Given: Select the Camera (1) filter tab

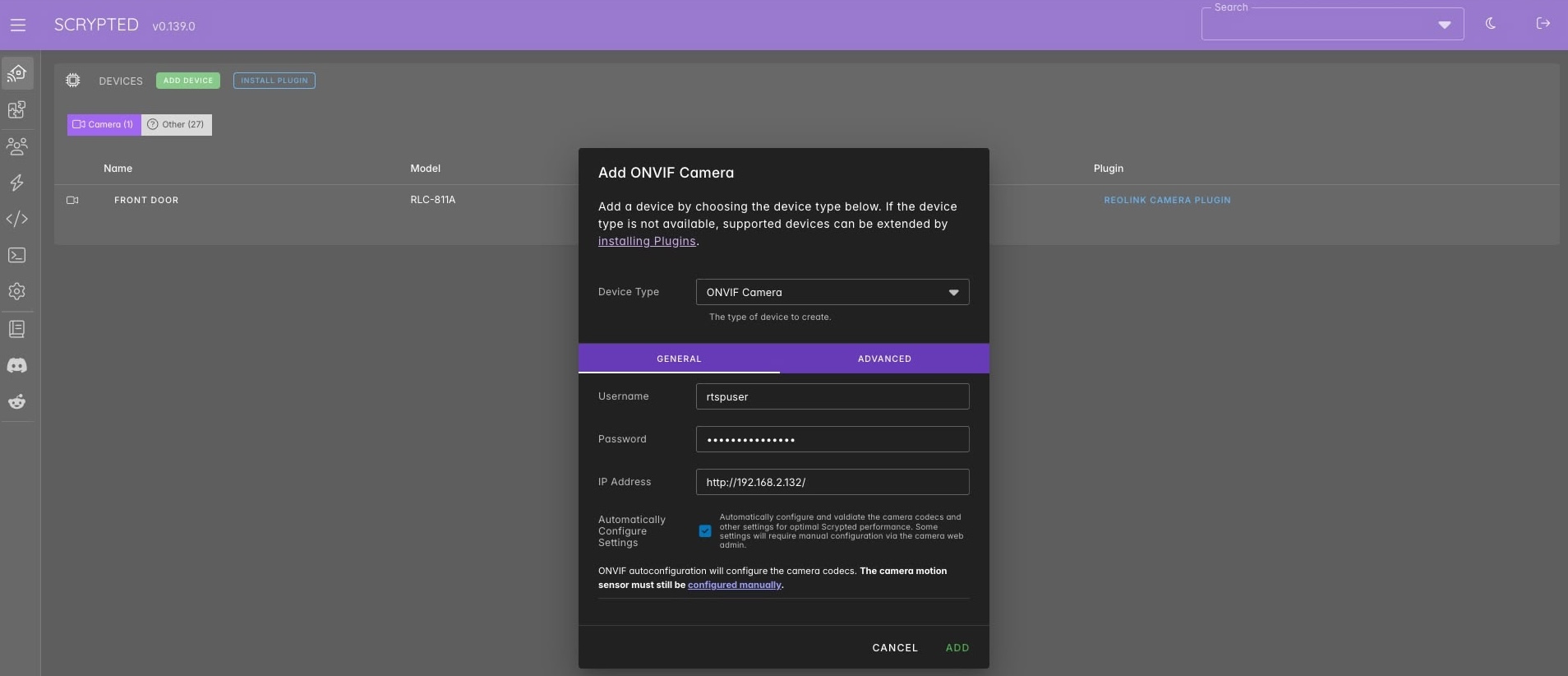Looking at the screenshot, I should coord(104,125).
